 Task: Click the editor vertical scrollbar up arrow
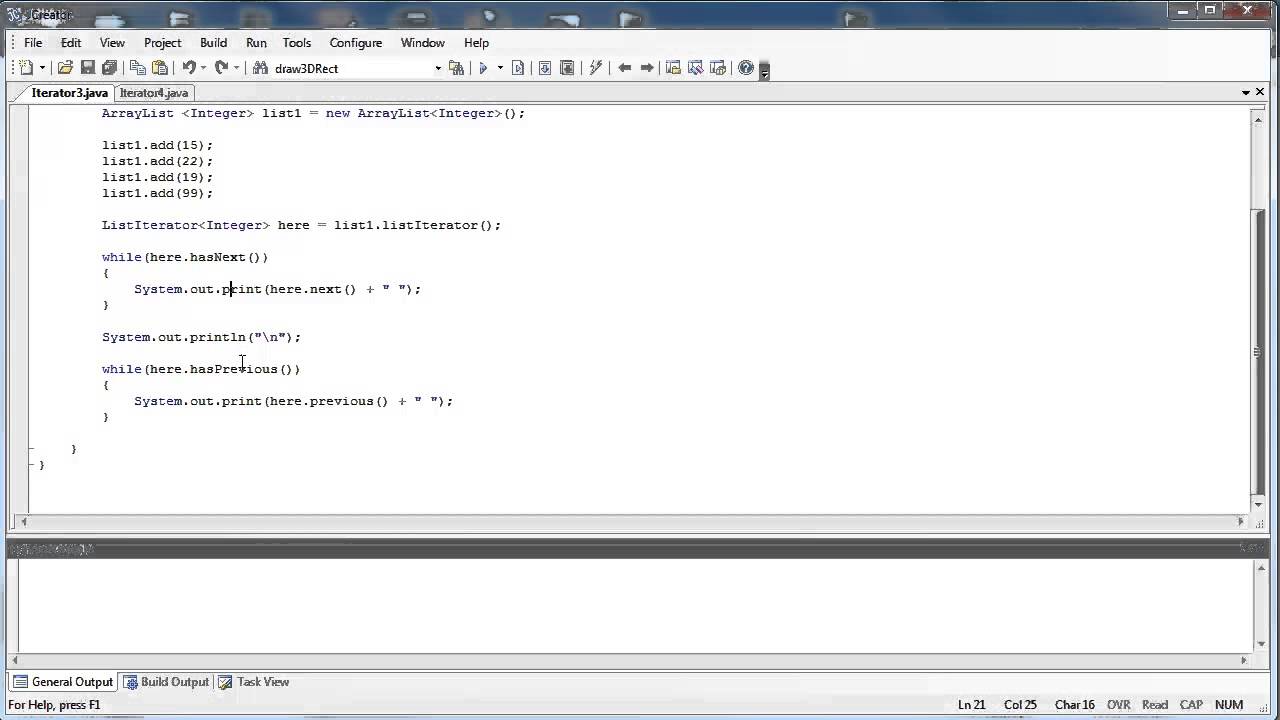tap(1259, 118)
